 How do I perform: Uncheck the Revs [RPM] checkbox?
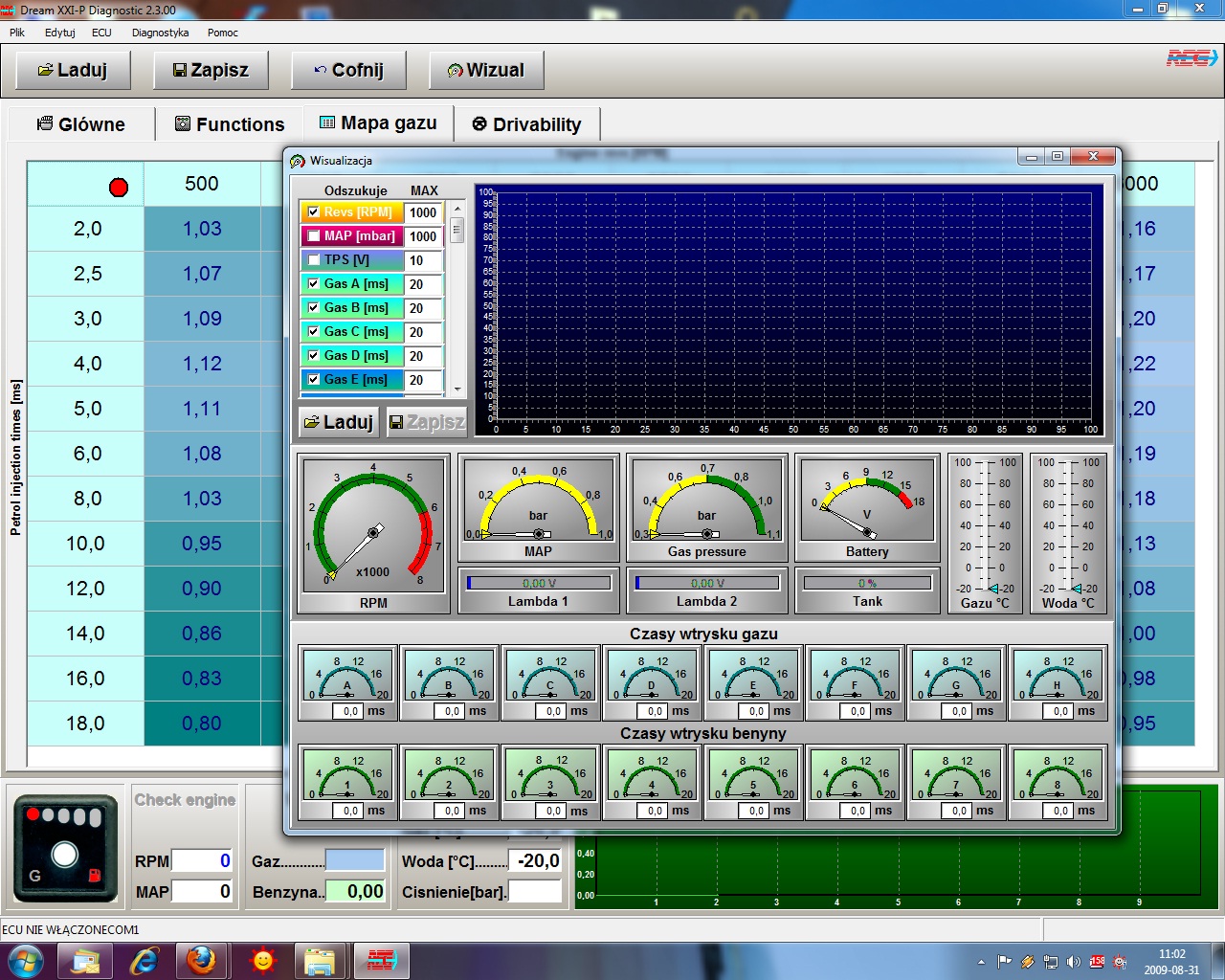(313, 212)
